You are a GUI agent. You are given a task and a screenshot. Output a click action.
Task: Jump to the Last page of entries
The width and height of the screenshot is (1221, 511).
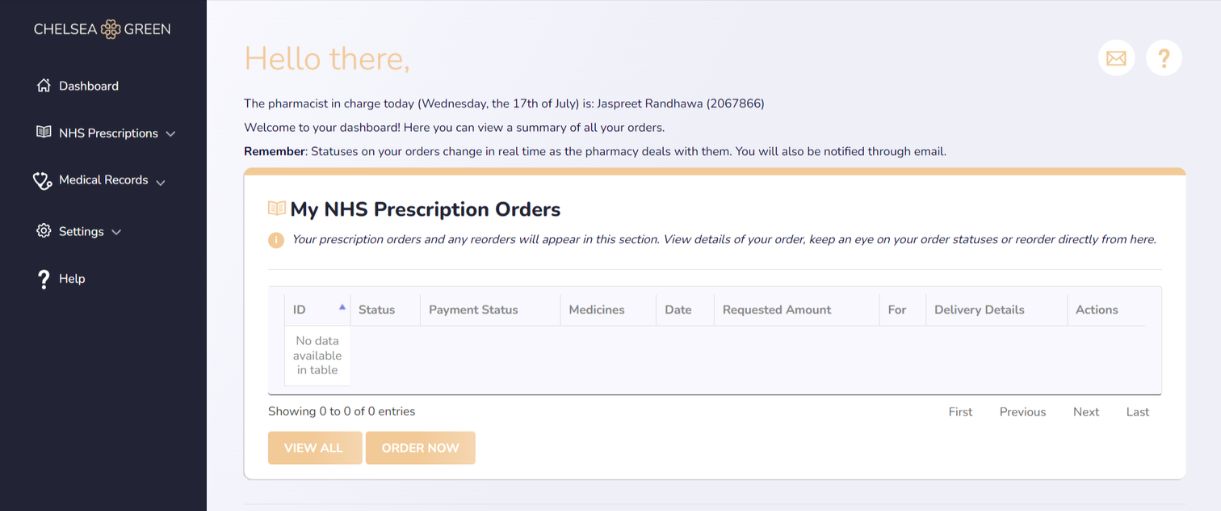pyautogui.click(x=1138, y=412)
